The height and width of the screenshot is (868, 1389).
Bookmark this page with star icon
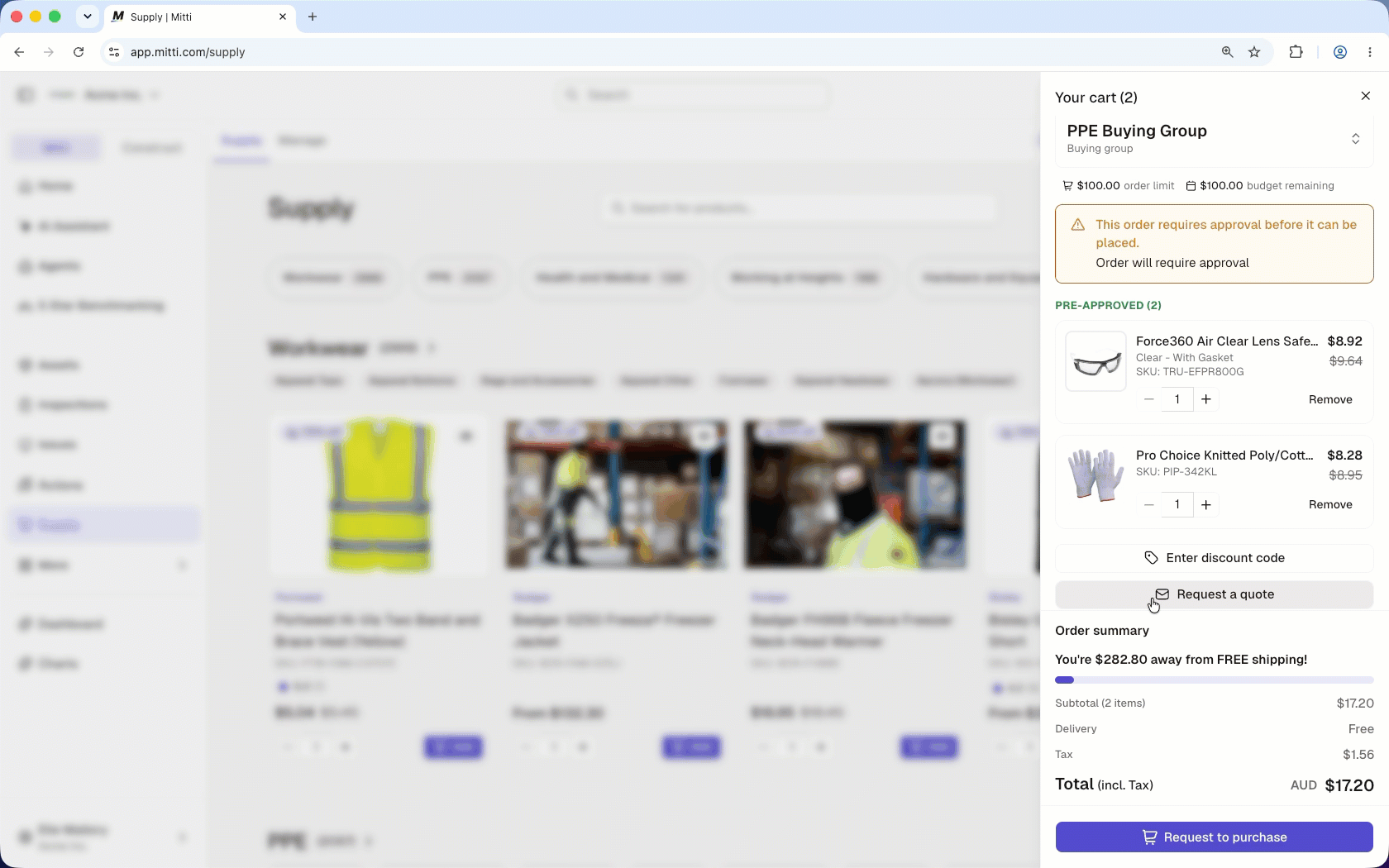(x=1254, y=52)
